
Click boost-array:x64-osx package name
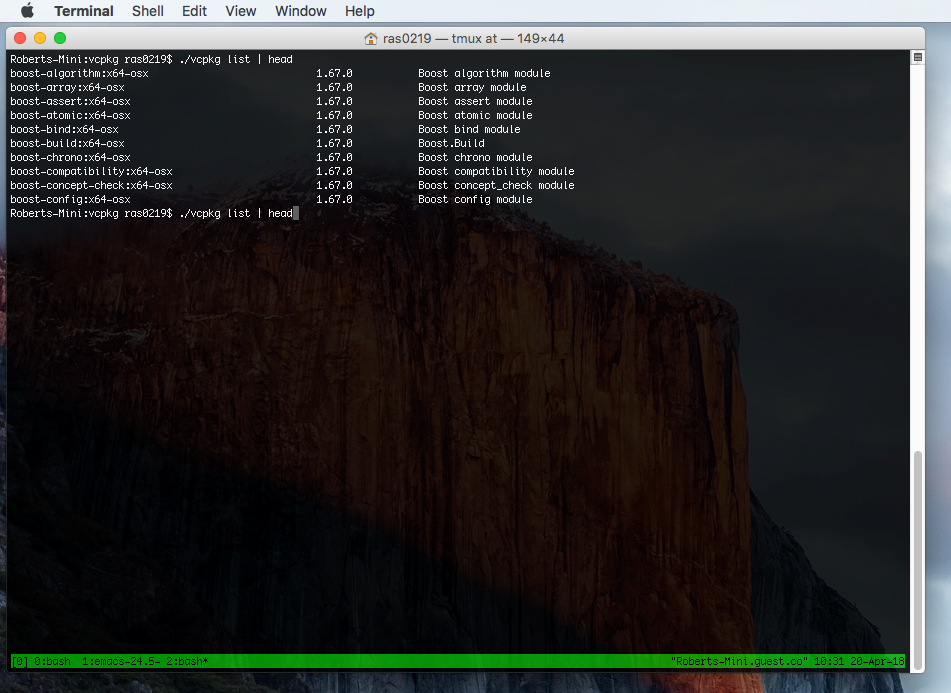[x=67, y=87]
